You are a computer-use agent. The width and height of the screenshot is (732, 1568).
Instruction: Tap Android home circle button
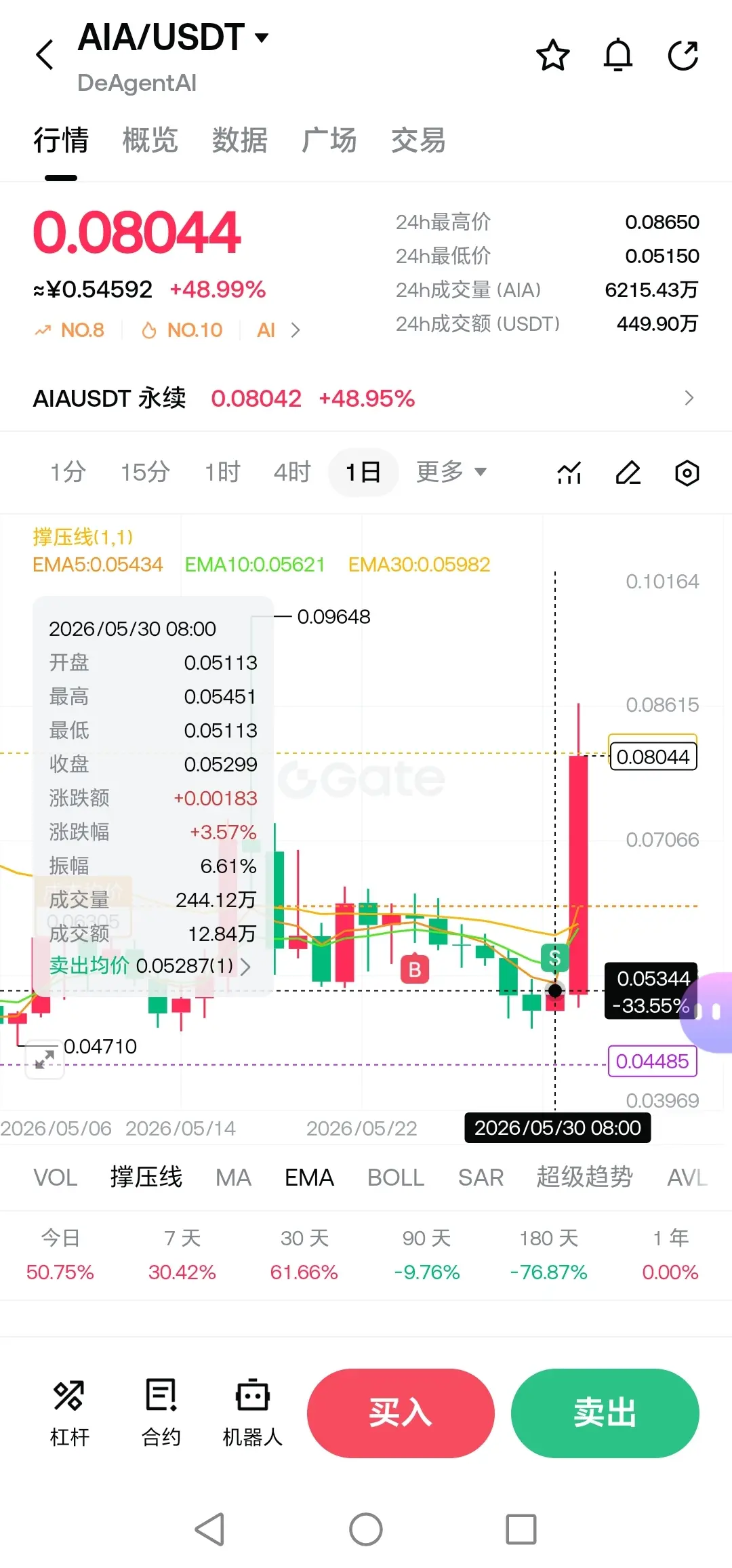[366, 1529]
